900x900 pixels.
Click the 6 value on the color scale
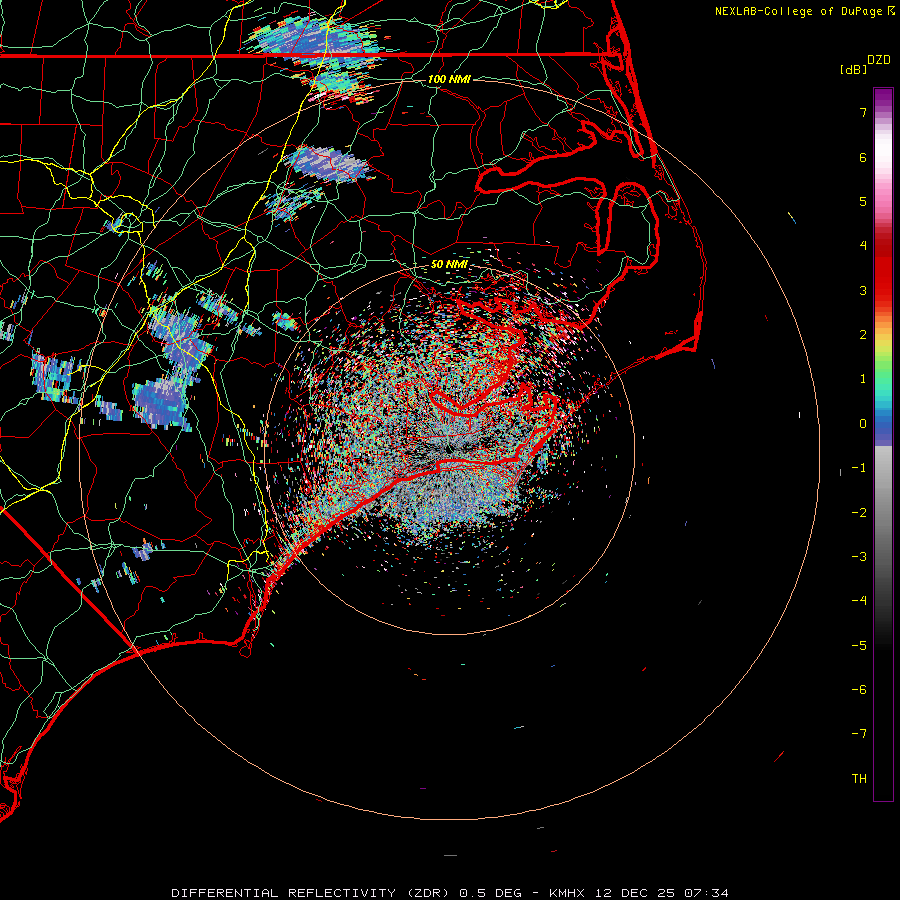tap(863, 157)
